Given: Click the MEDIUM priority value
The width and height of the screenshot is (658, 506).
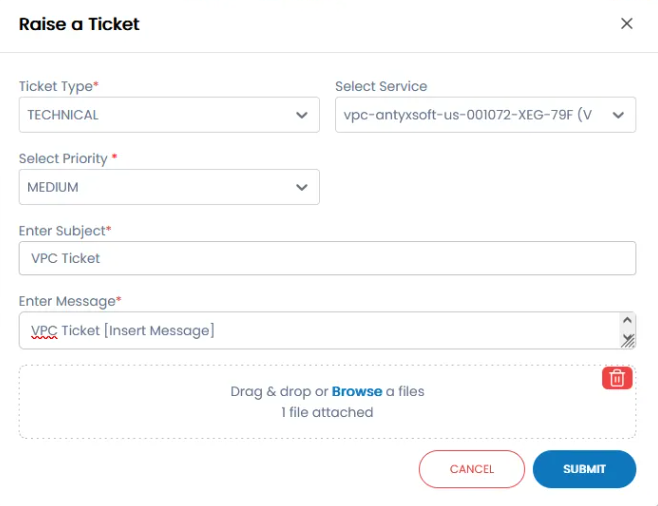Looking at the screenshot, I should tap(53, 187).
